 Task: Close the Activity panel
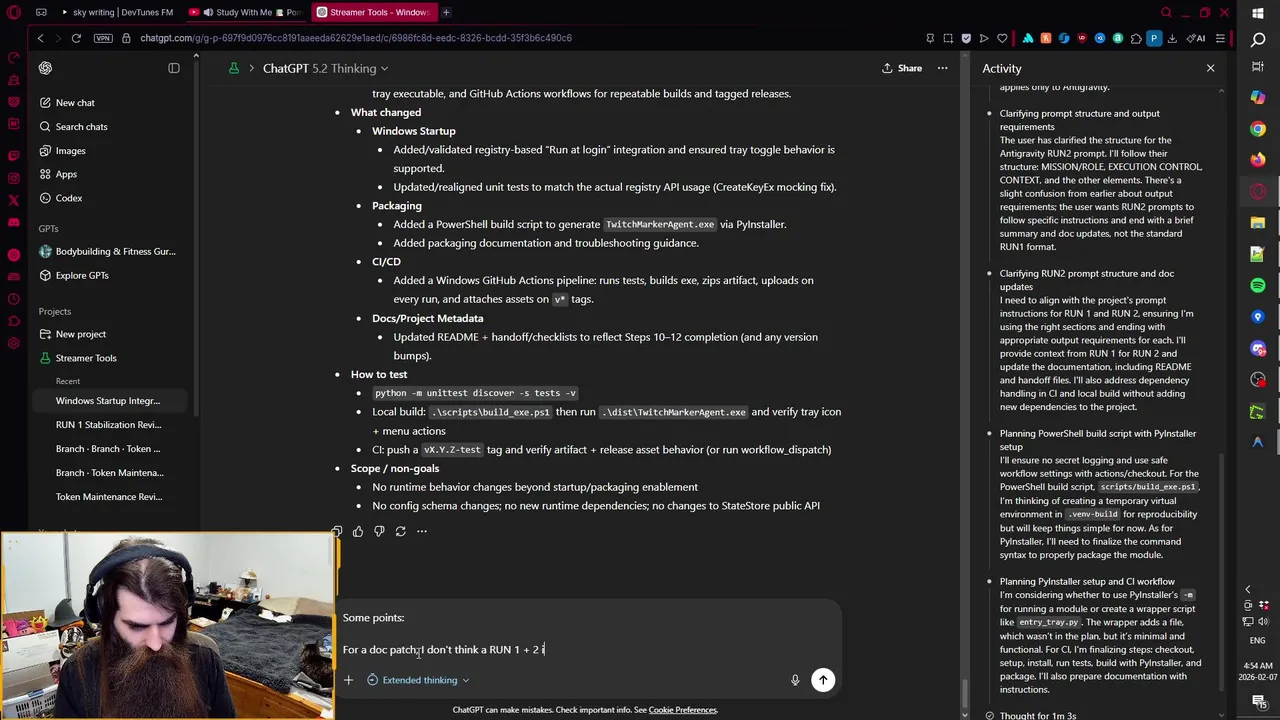point(1210,68)
